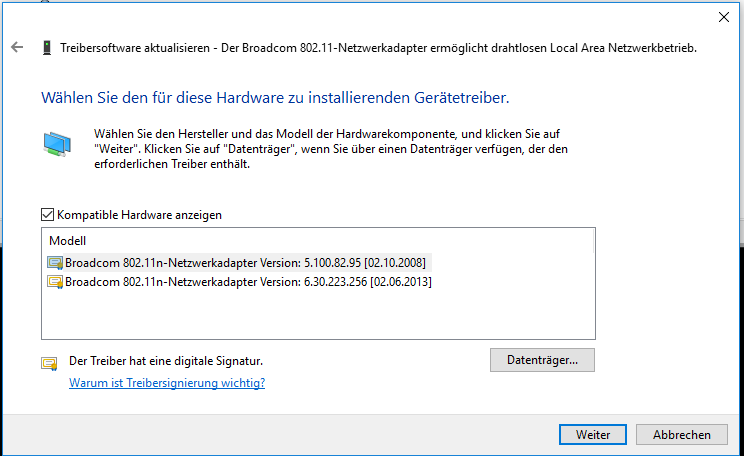Click the Der Treiber hat eine digitale Signatur text
This screenshot has height=456, width=744.
[x=166, y=361]
